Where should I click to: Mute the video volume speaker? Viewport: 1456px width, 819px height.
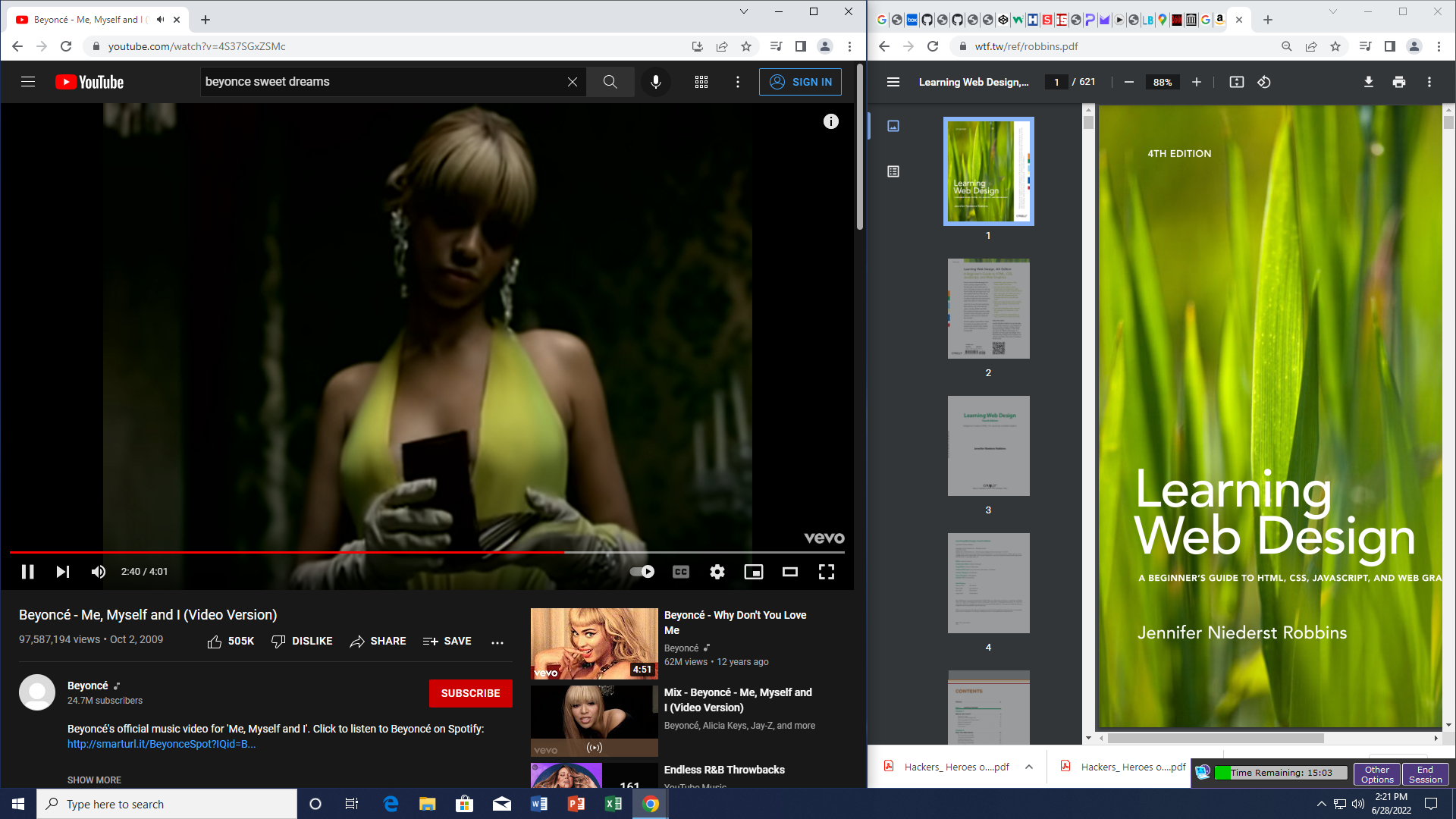(x=99, y=572)
